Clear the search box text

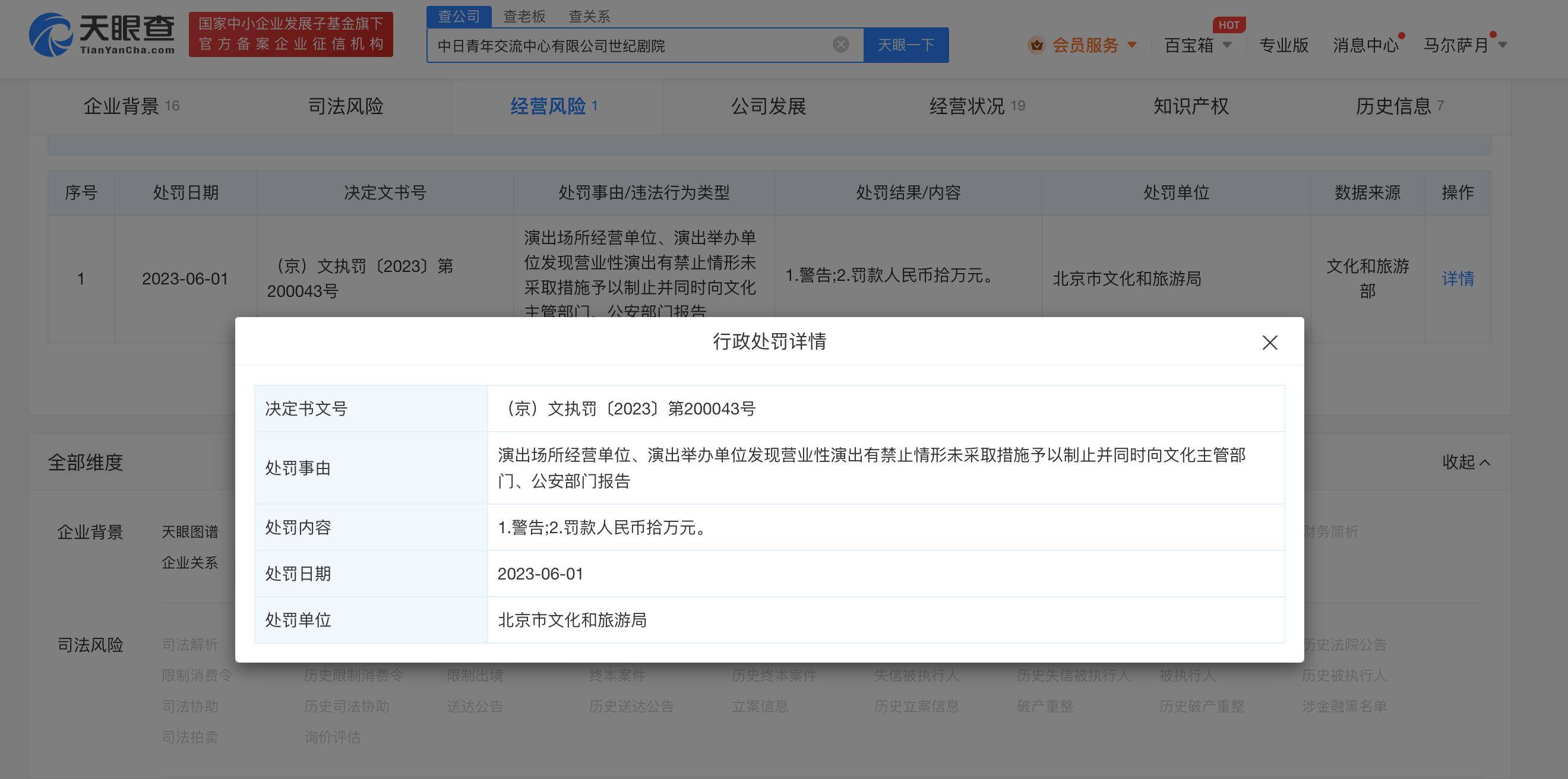pos(840,45)
